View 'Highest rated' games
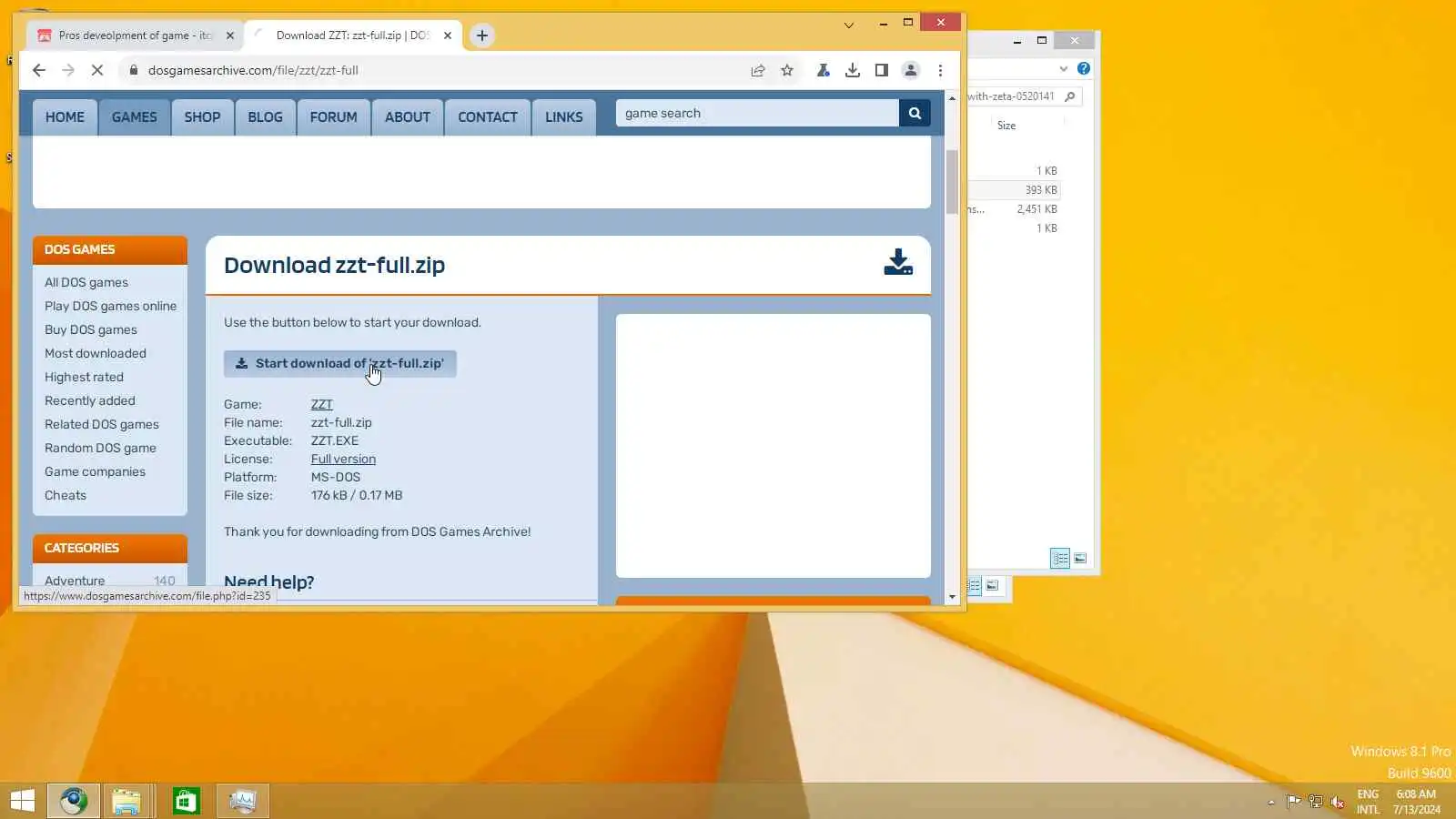 point(84,377)
